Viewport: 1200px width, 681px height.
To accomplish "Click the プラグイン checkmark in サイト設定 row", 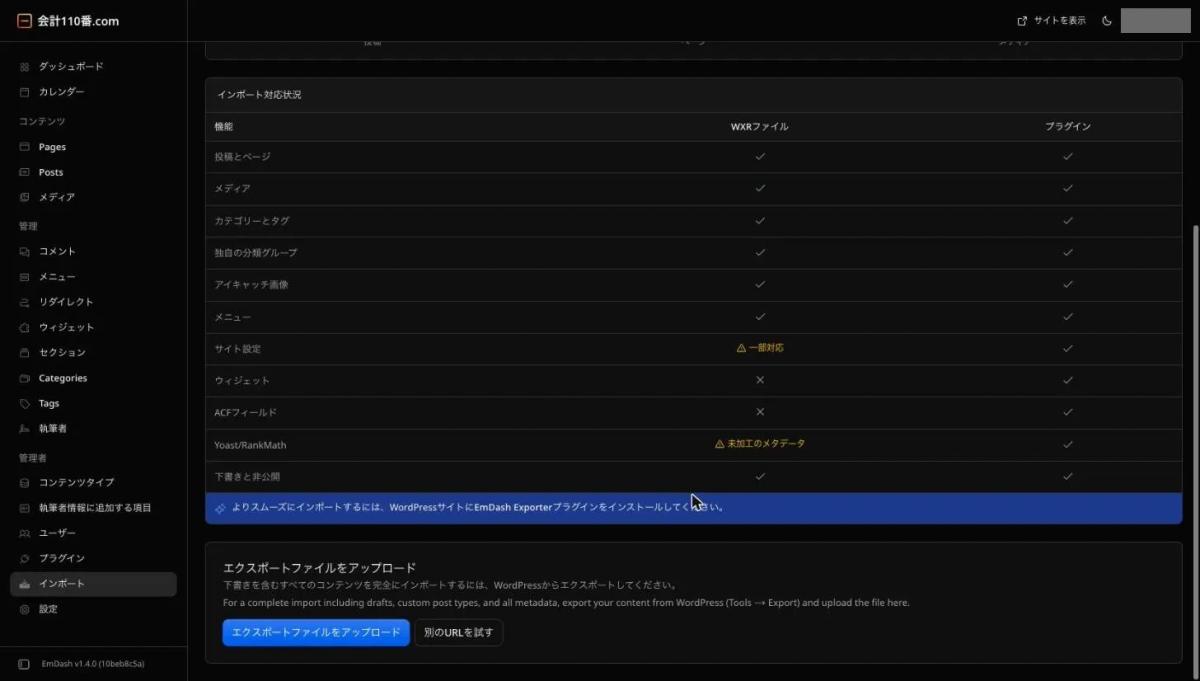I will (x=1068, y=348).
